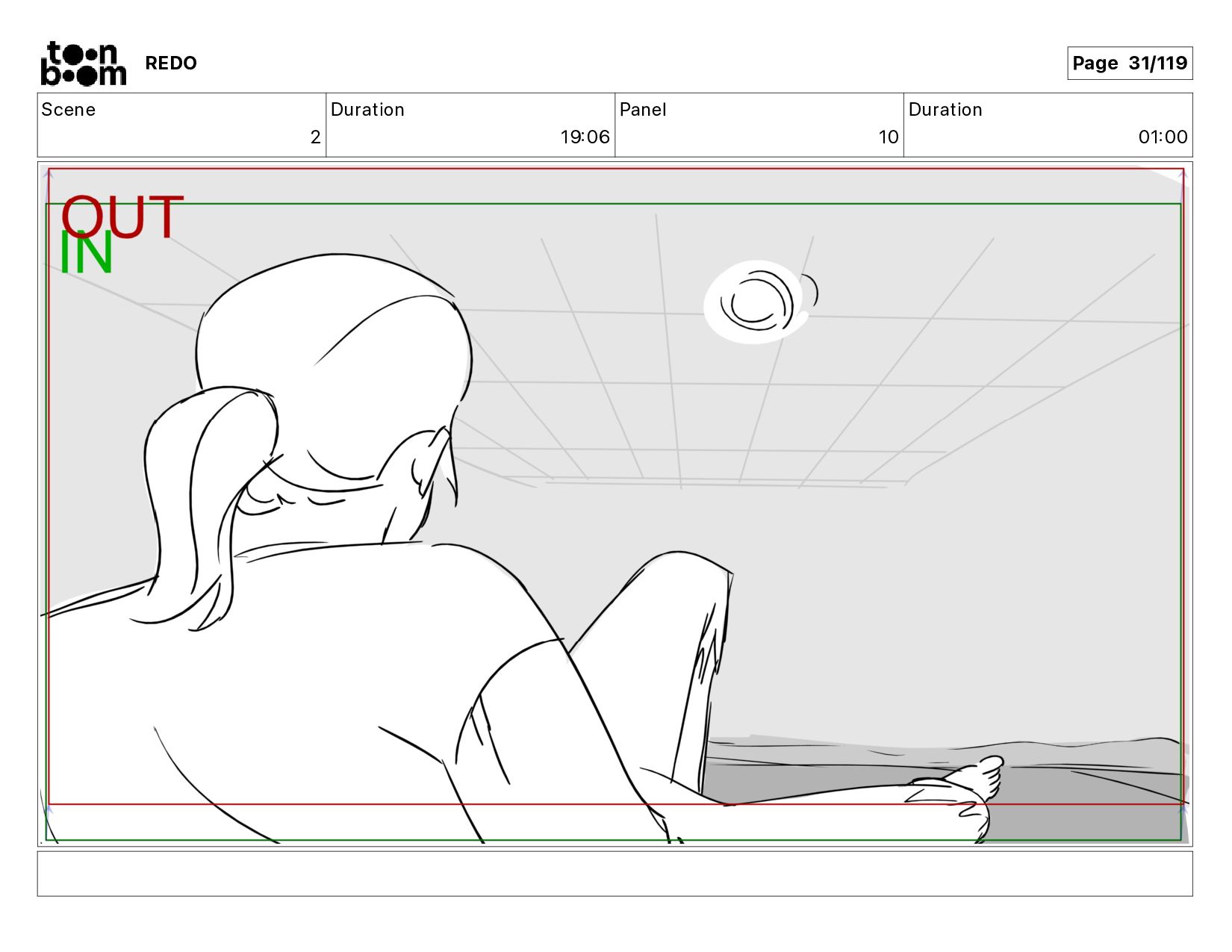Click the red OUT camera frame label
The width and height of the screenshot is (1232, 952).
pyautogui.click(x=122, y=217)
